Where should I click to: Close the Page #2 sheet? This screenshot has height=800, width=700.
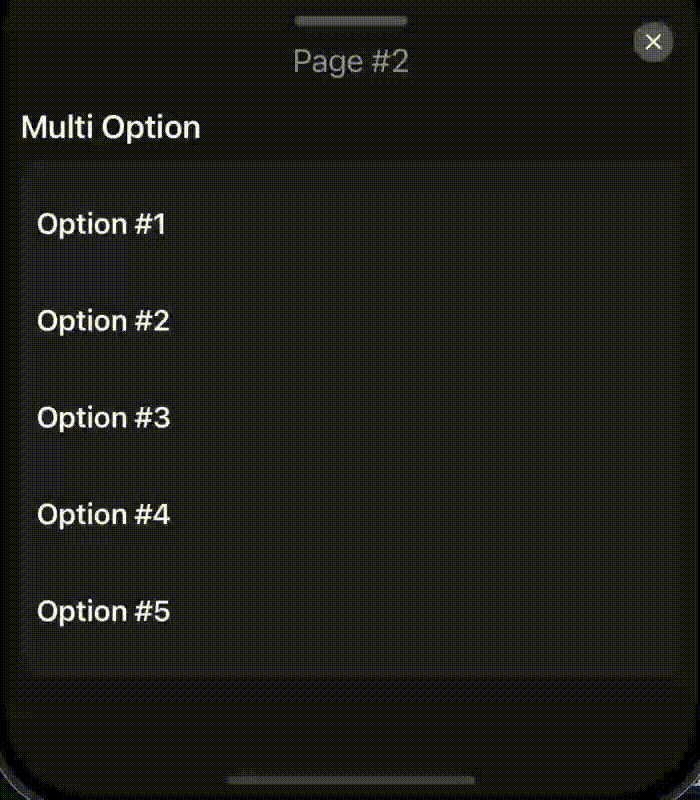(653, 42)
